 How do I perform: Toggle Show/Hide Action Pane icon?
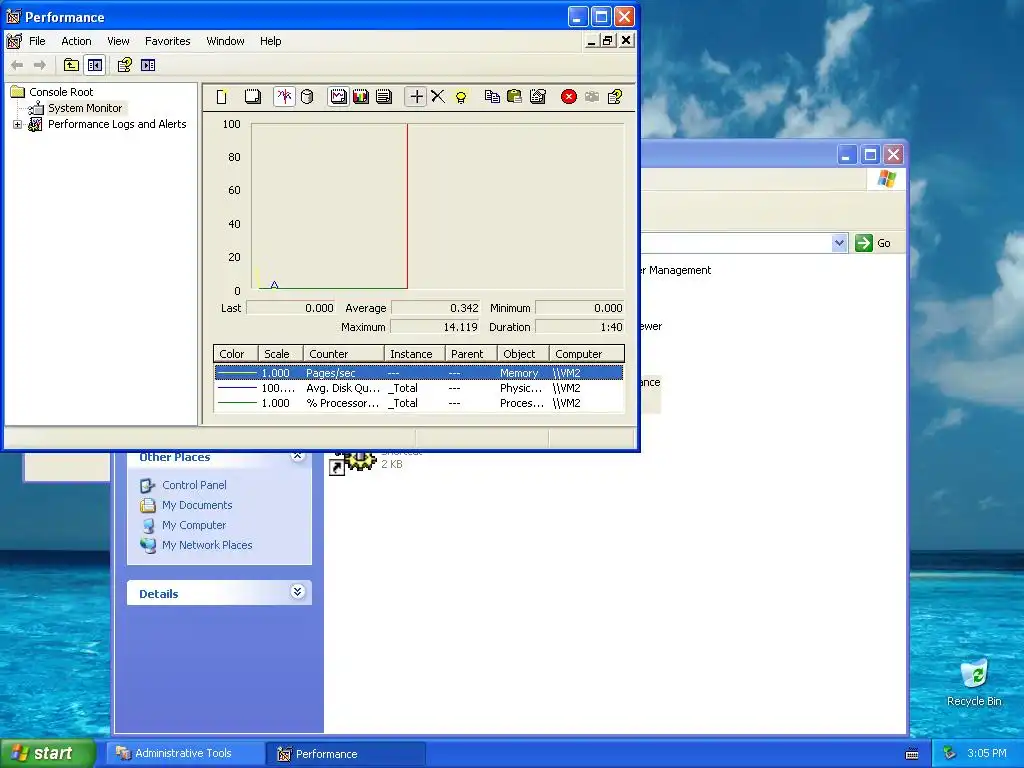(x=148, y=65)
